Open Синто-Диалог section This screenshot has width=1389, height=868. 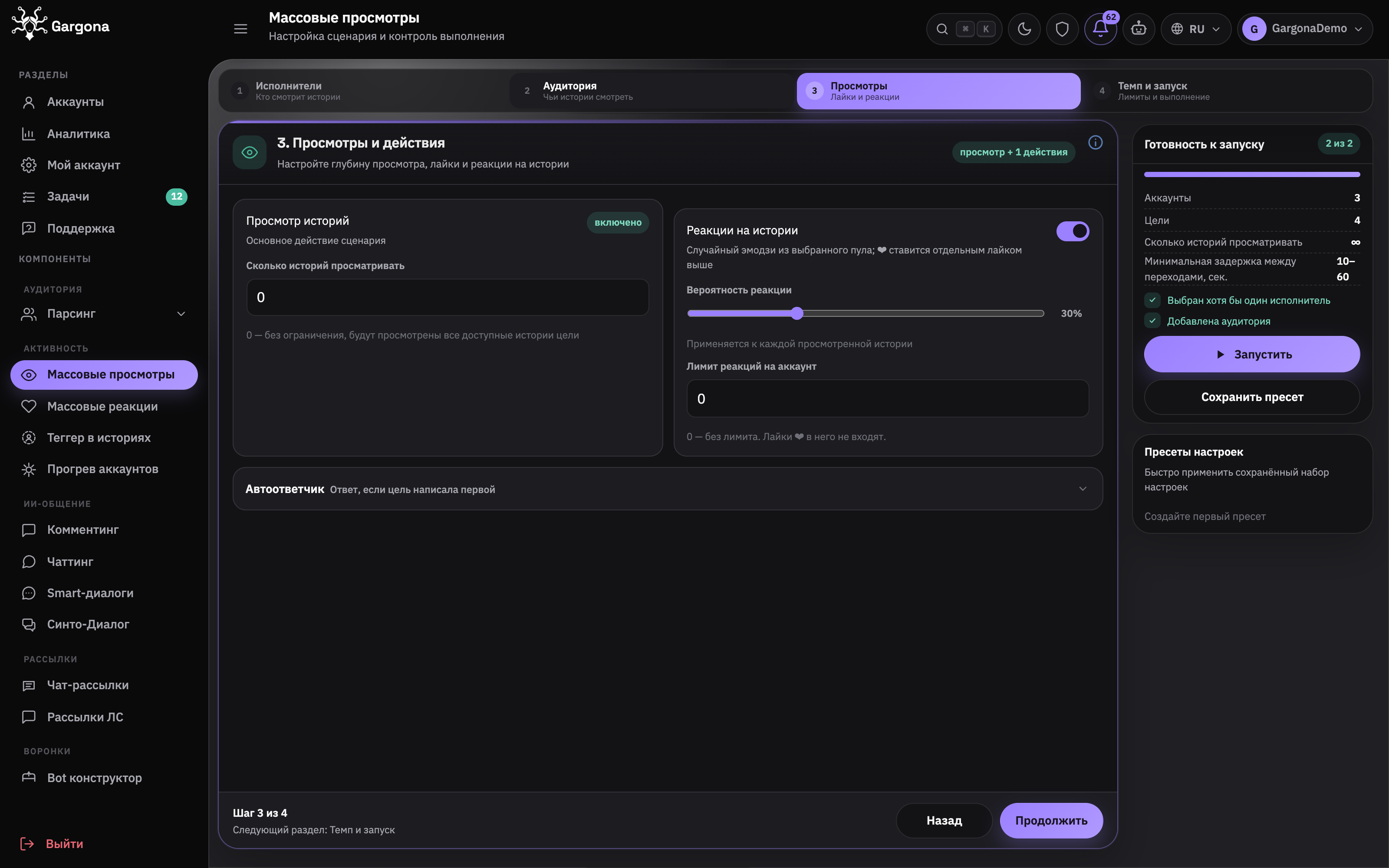click(104, 625)
